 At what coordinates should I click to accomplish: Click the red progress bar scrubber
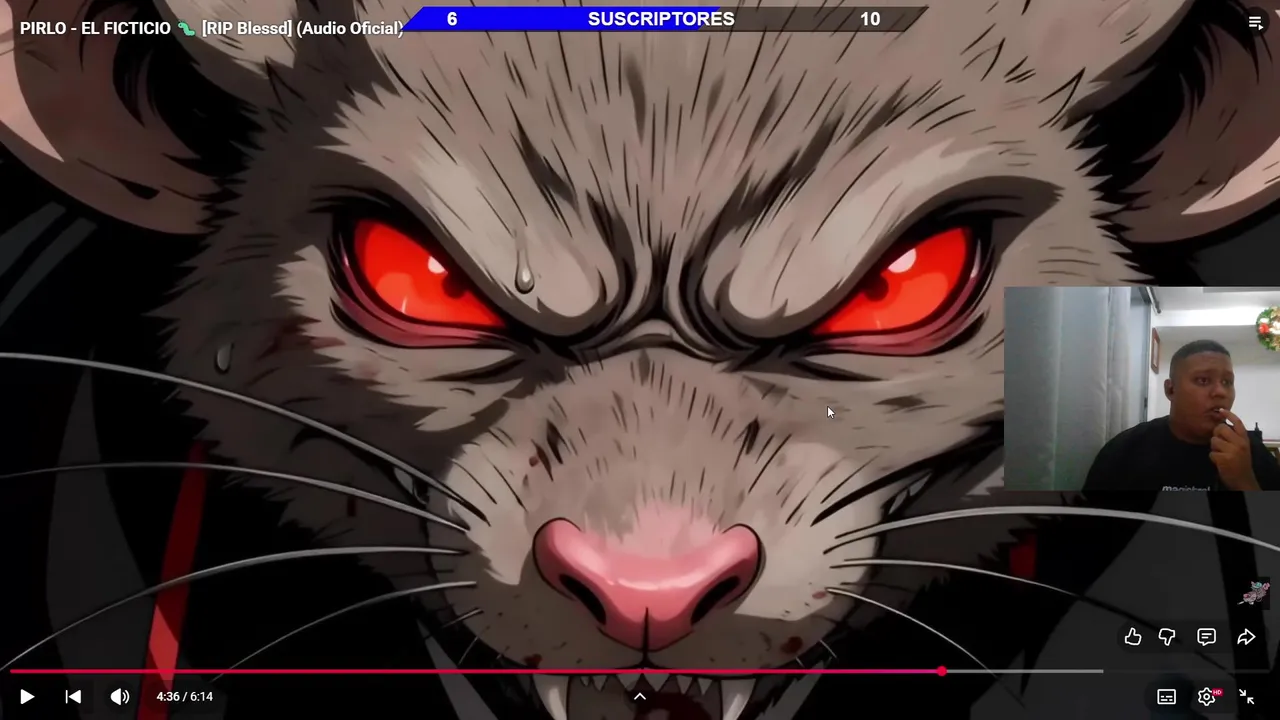[942, 671]
